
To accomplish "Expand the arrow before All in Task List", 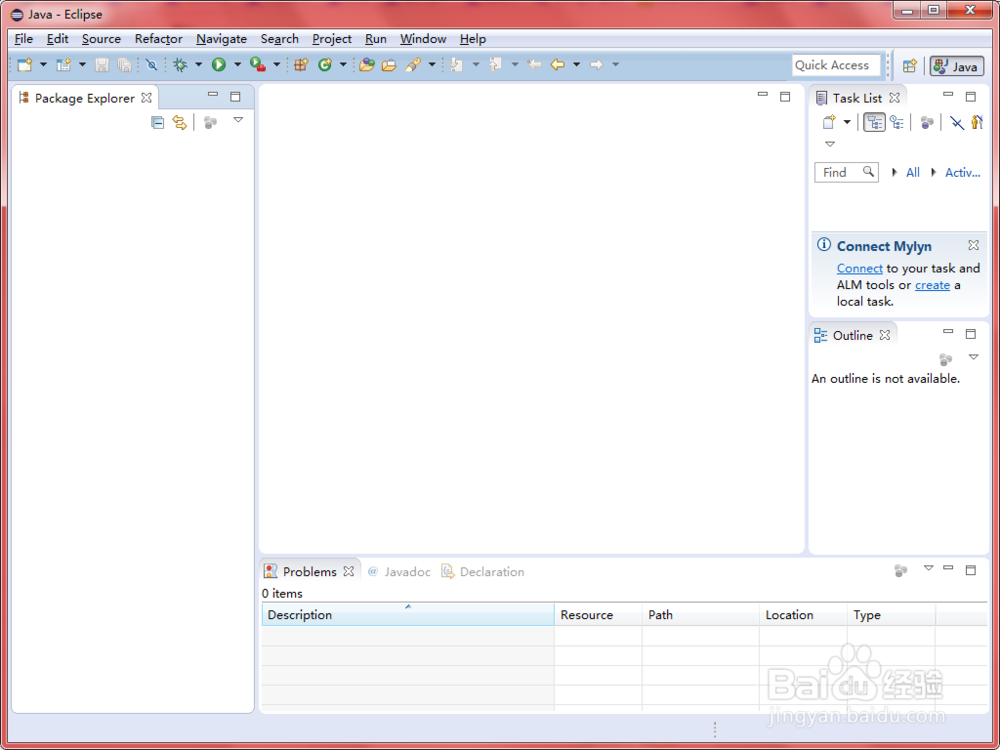I will 895,172.
